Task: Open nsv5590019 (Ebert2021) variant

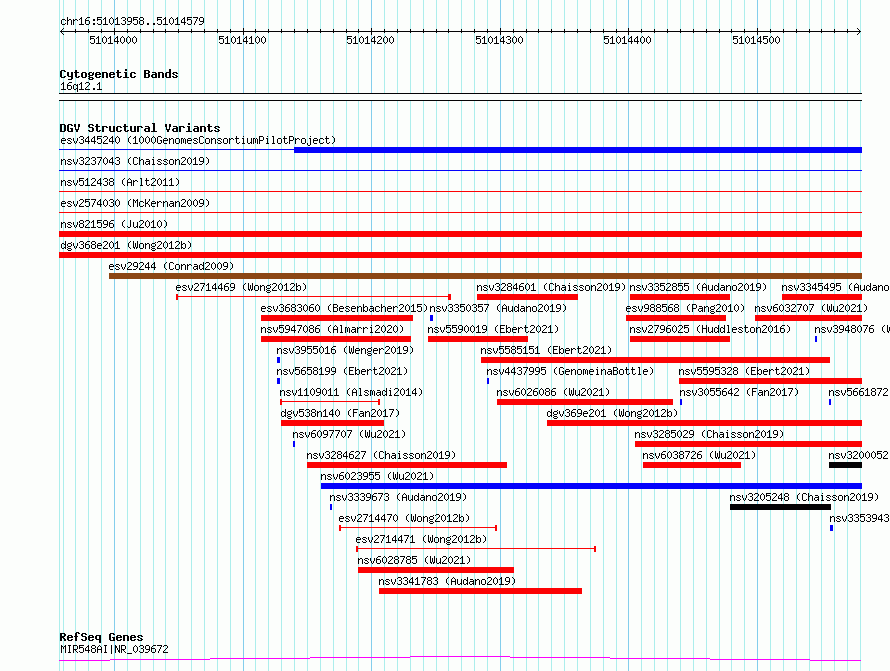Action: [493, 329]
